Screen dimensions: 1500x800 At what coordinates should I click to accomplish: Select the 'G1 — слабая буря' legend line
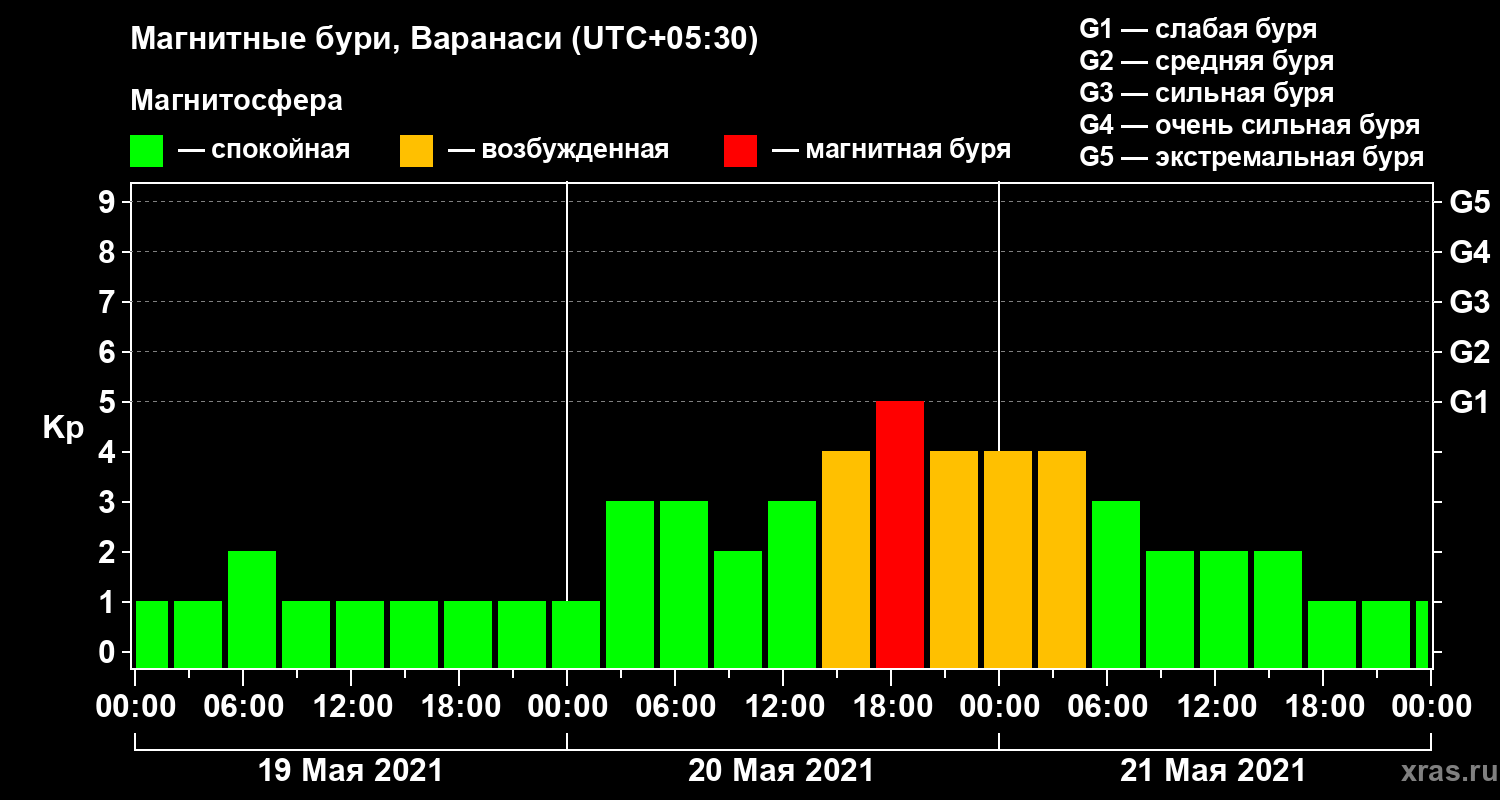coord(1198,29)
